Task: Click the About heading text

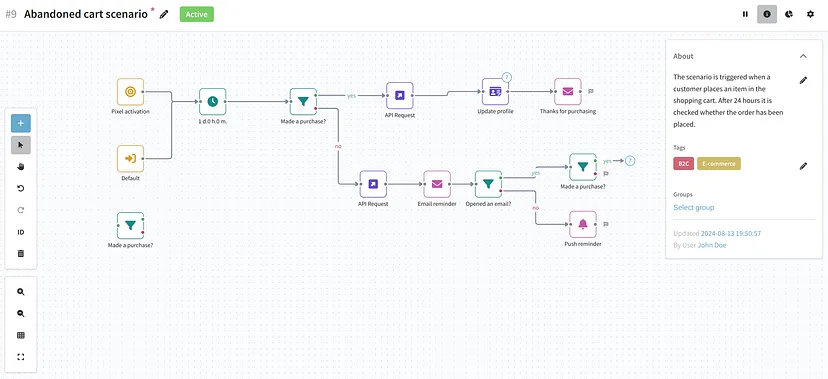Action: pos(683,56)
